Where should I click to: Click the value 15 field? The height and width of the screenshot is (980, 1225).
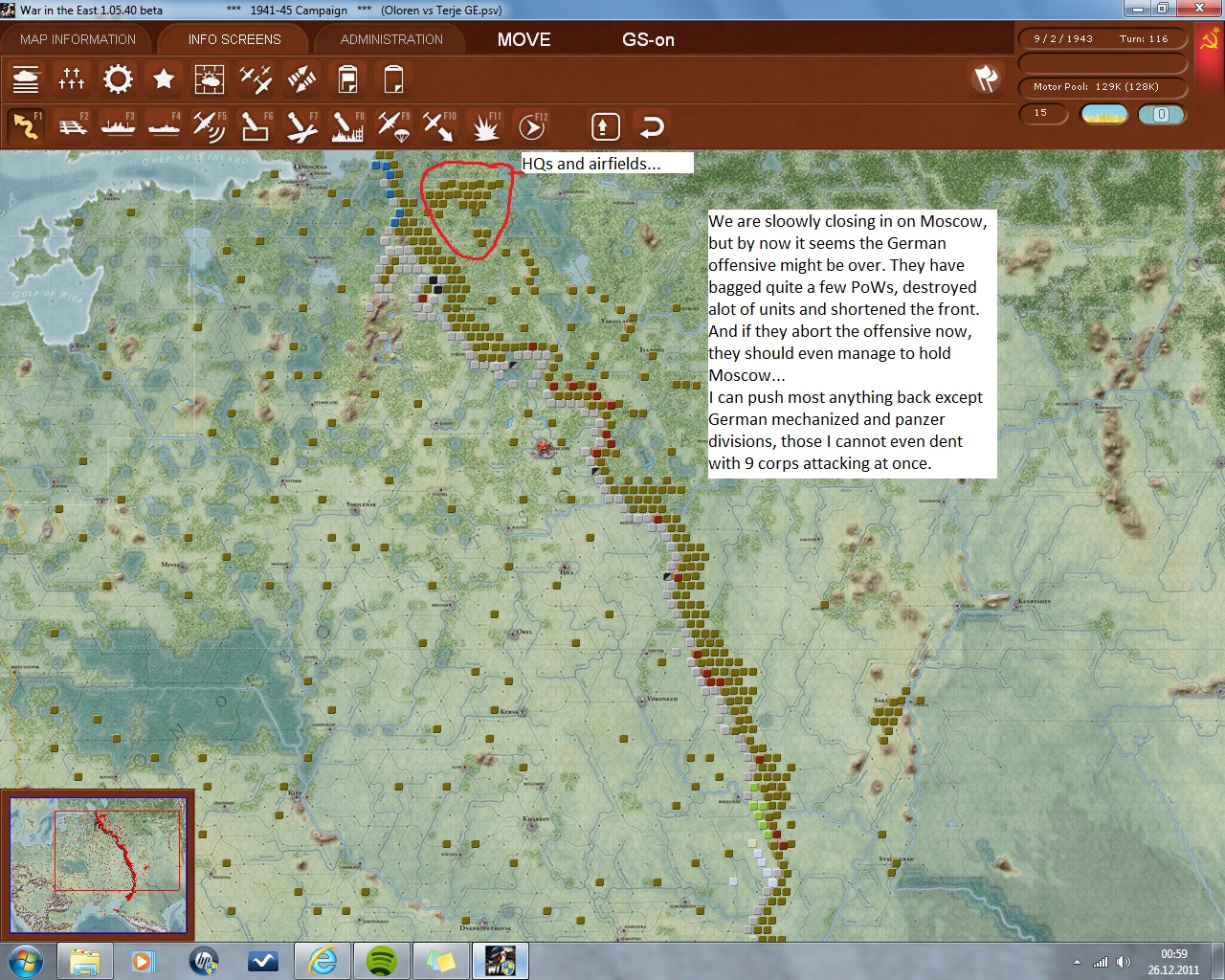pos(1043,113)
